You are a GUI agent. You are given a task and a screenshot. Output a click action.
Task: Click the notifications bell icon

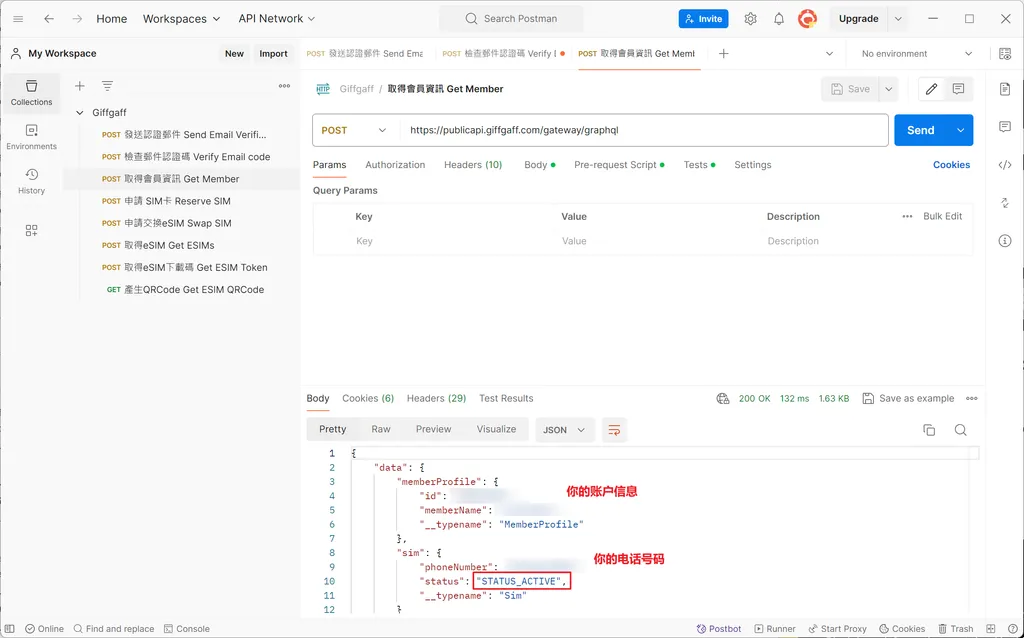click(x=779, y=19)
